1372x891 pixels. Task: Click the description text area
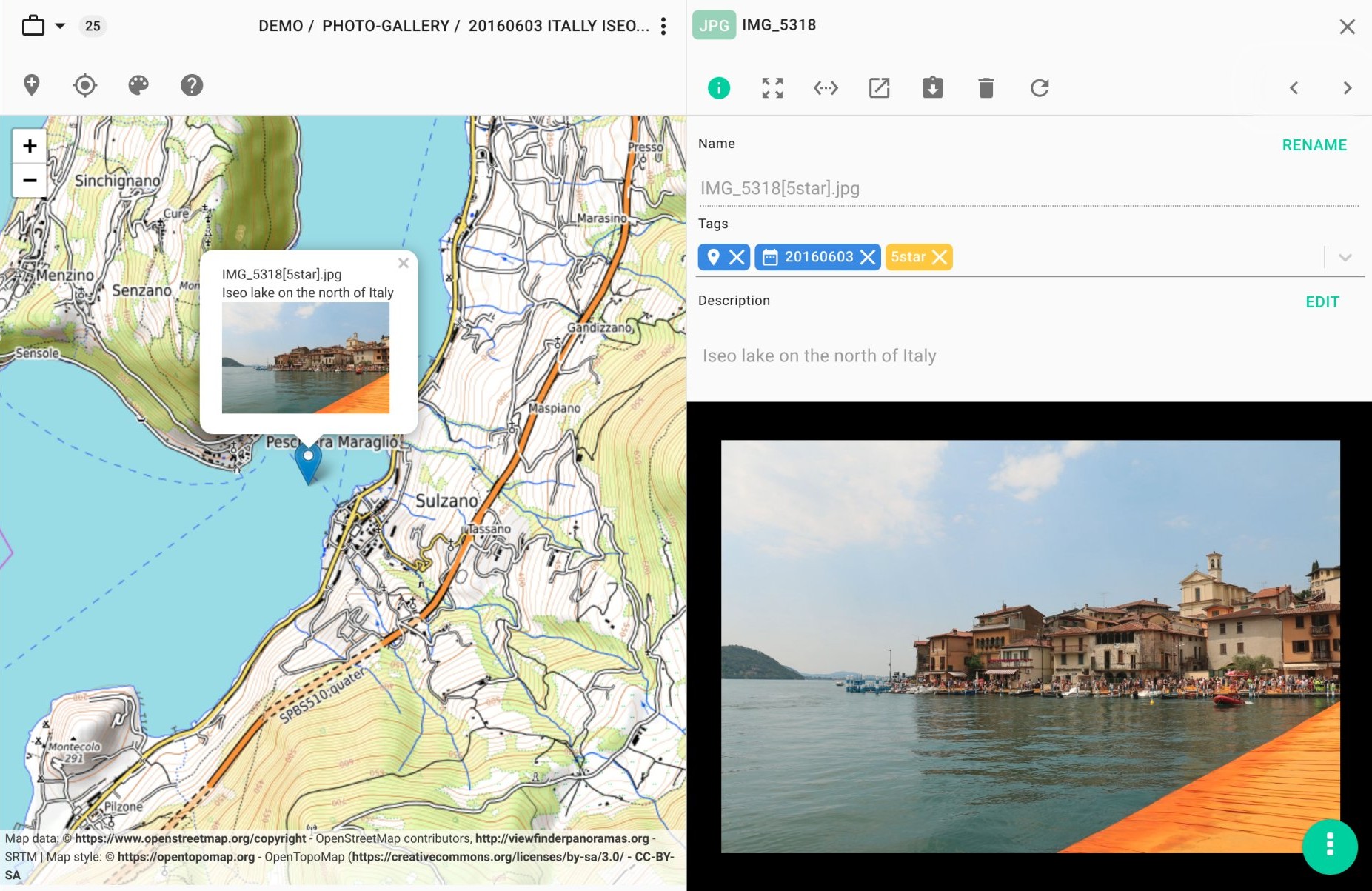coord(1029,356)
